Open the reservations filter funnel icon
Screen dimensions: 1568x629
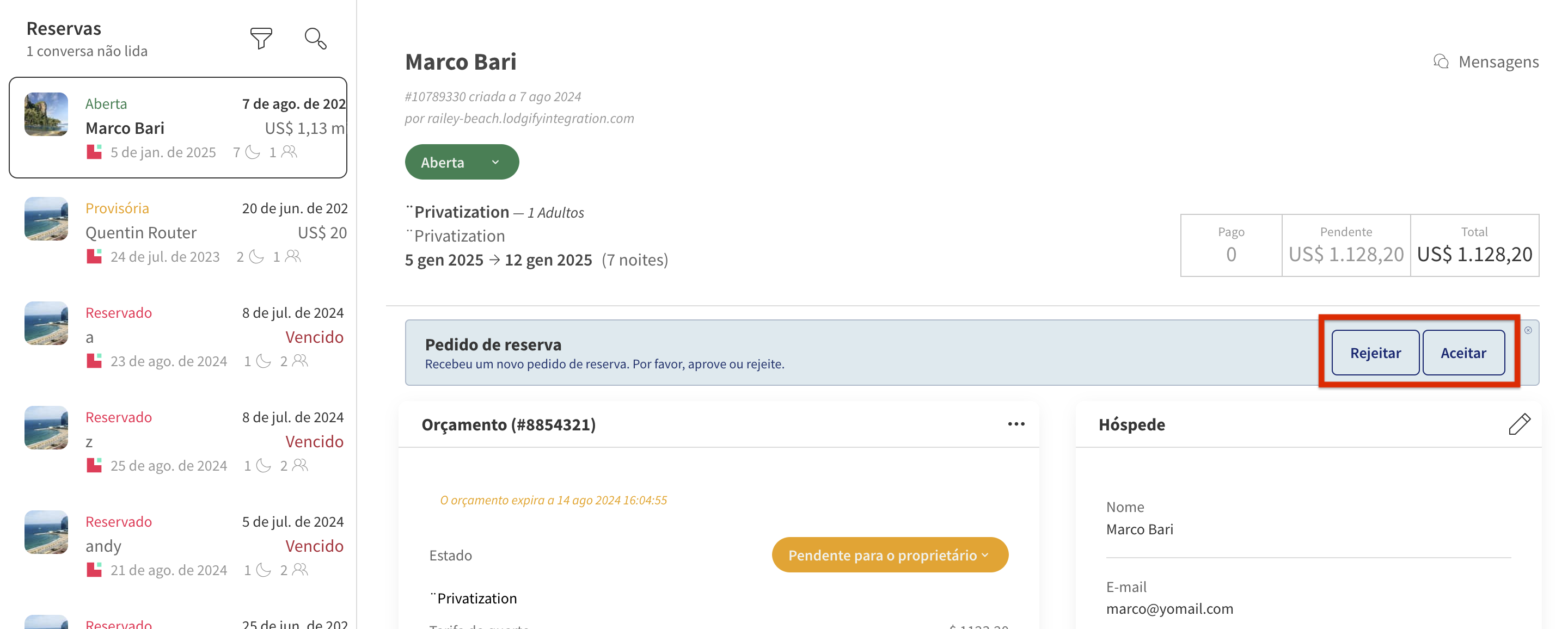coord(261,38)
